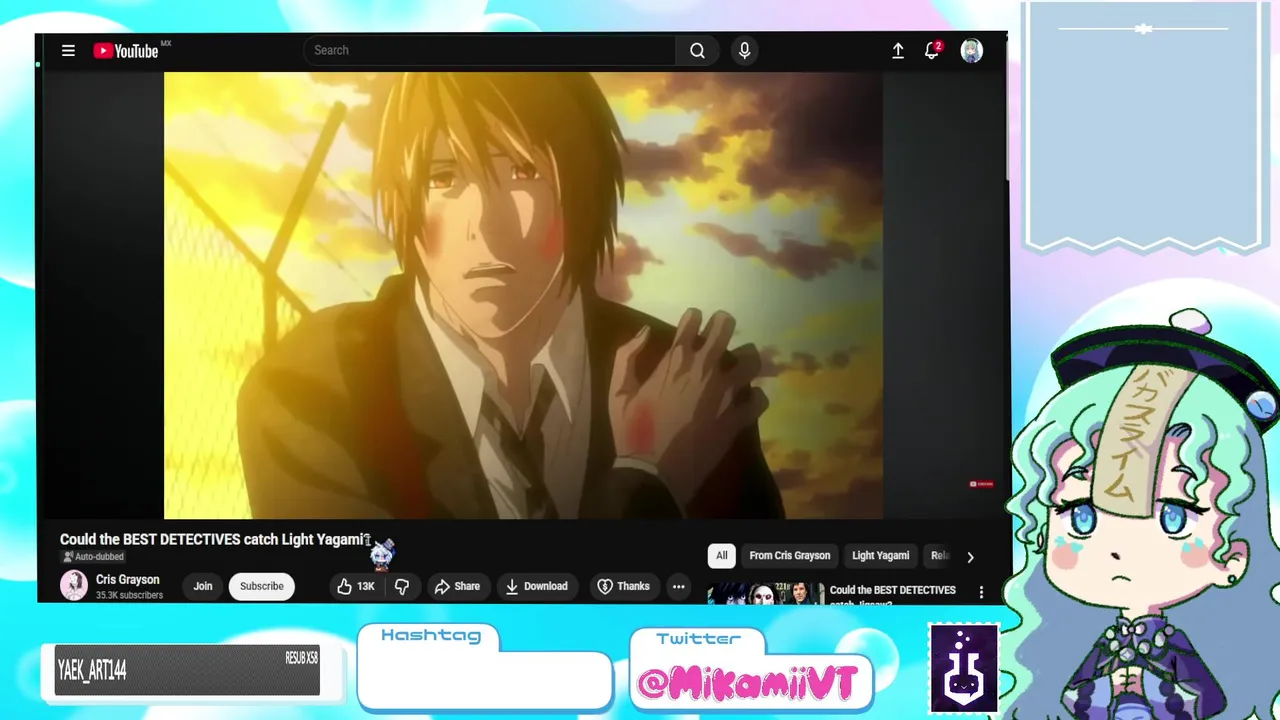Click the 35.3K subscribers text

tap(129, 595)
